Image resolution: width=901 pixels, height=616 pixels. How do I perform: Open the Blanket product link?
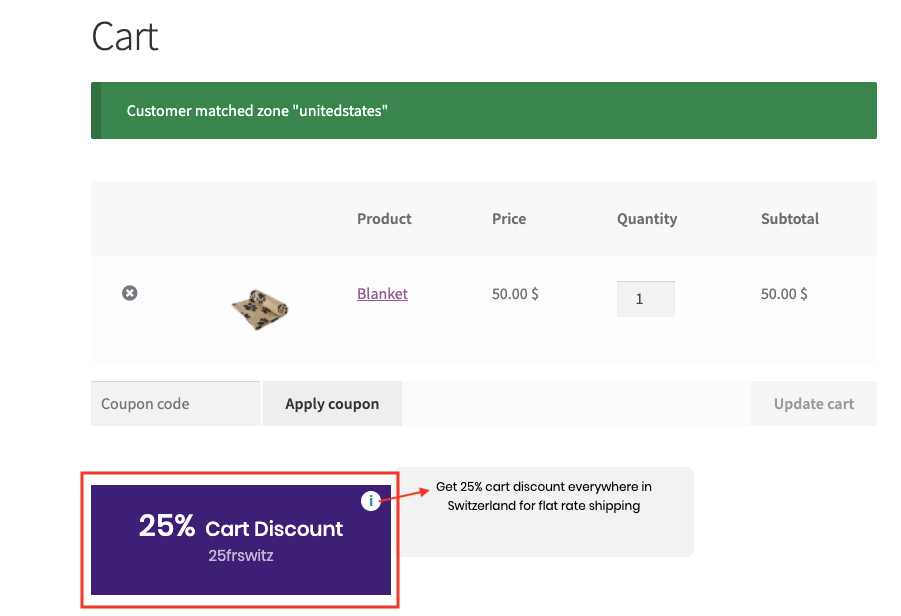(382, 294)
